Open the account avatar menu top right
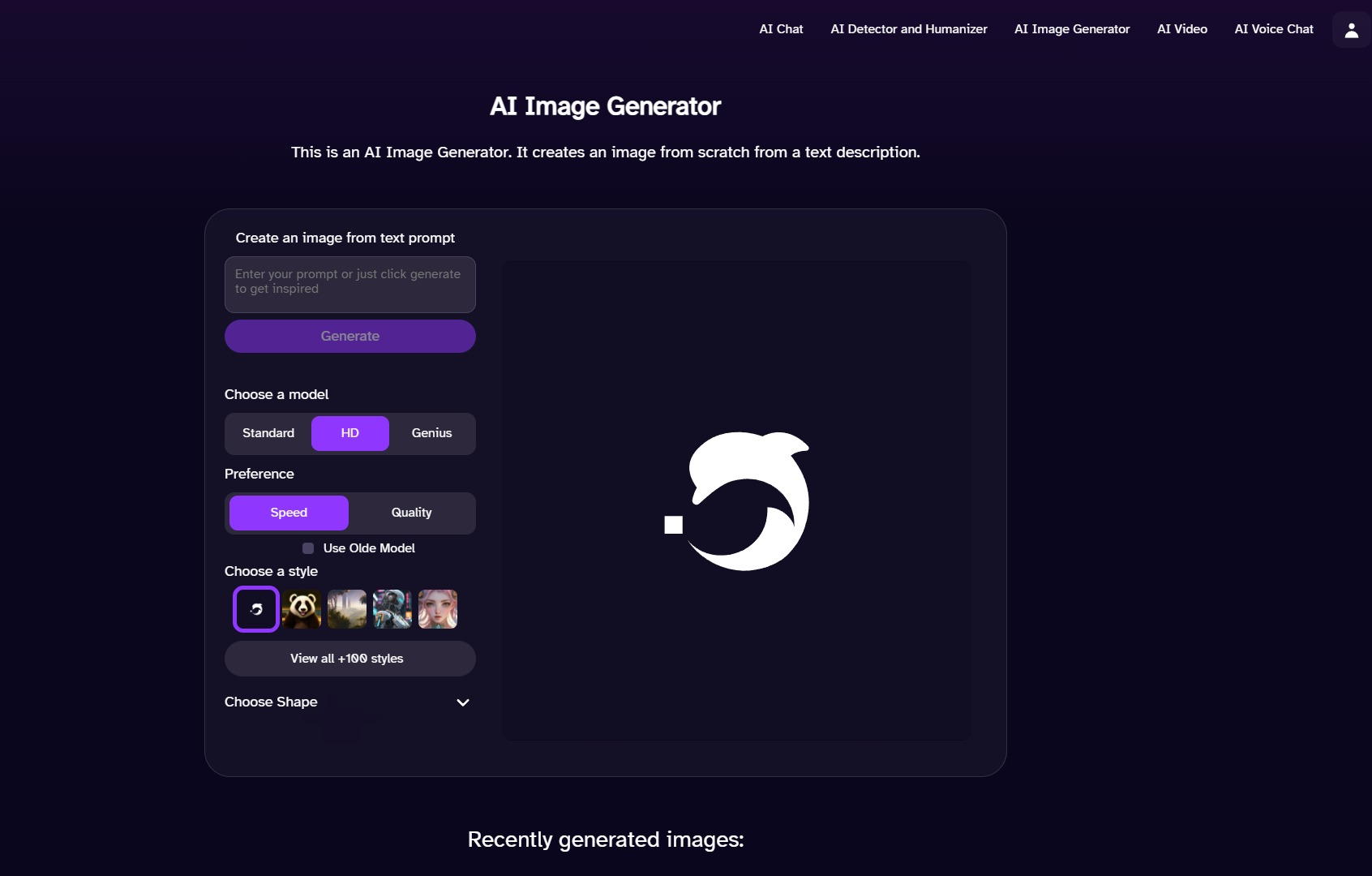1372x876 pixels. coord(1350,29)
